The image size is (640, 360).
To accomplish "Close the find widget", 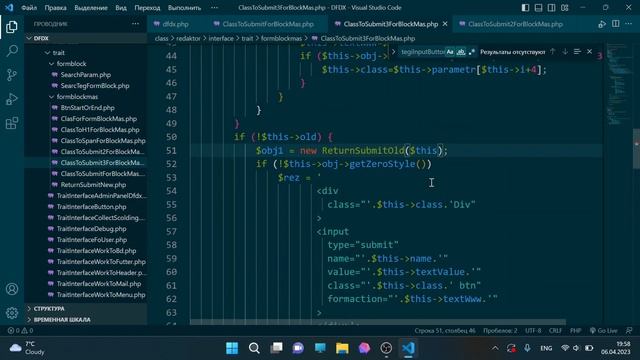I will 589,52.
